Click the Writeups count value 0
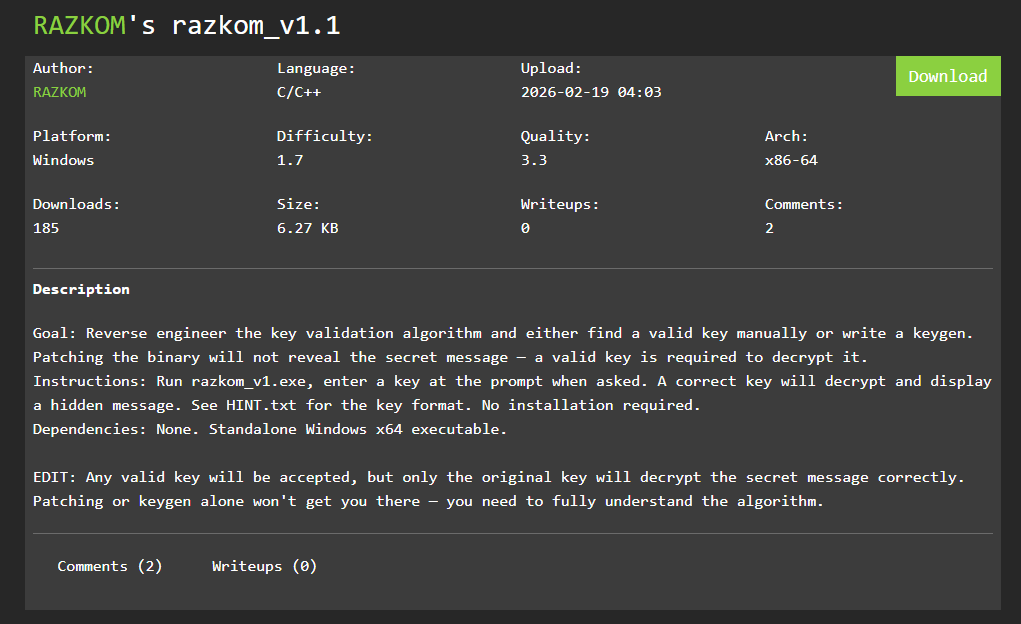This screenshot has height=624, width=1021. pos(525,228)
